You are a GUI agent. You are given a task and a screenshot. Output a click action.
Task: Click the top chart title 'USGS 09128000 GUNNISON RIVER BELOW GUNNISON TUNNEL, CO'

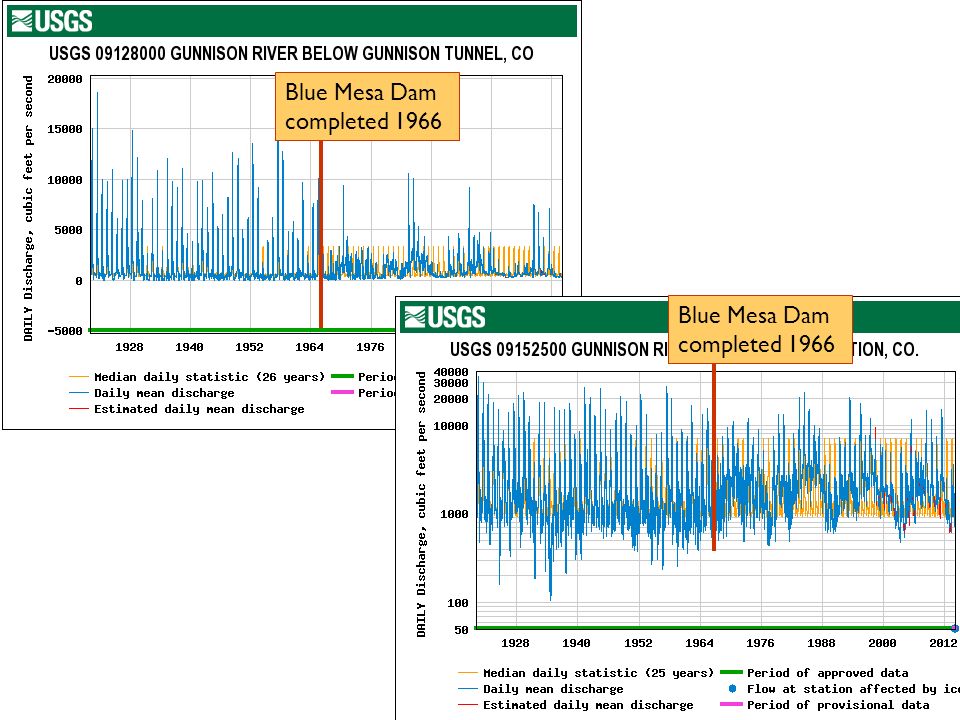(x=291, y=54)
